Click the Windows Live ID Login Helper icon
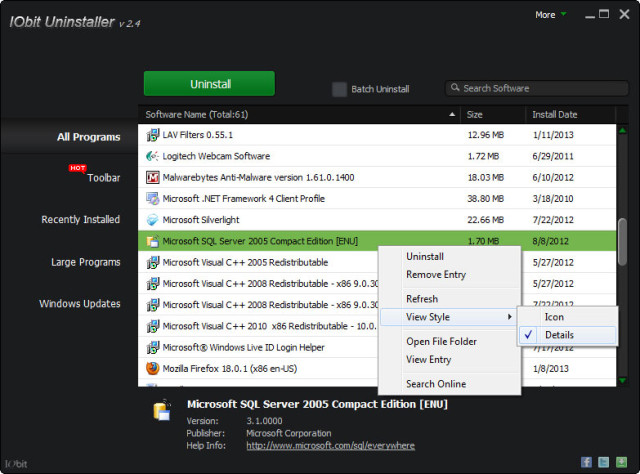Screen dimensions: 640x474 tap(153, 347)
